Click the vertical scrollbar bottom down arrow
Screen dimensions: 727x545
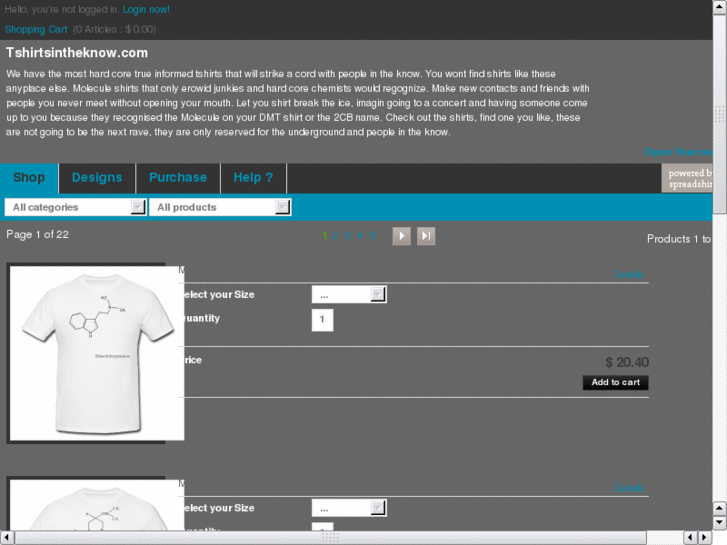(720, 523)
